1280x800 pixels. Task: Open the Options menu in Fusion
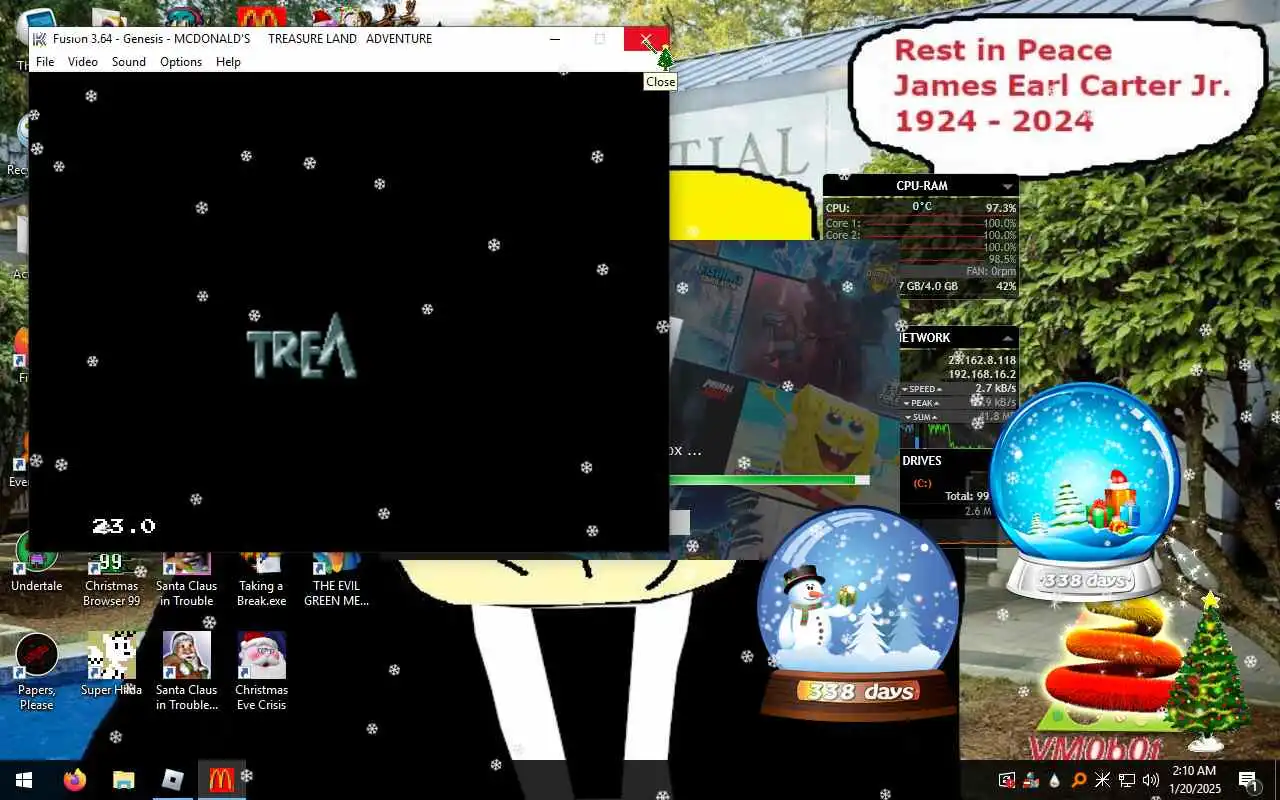[181, 62]
